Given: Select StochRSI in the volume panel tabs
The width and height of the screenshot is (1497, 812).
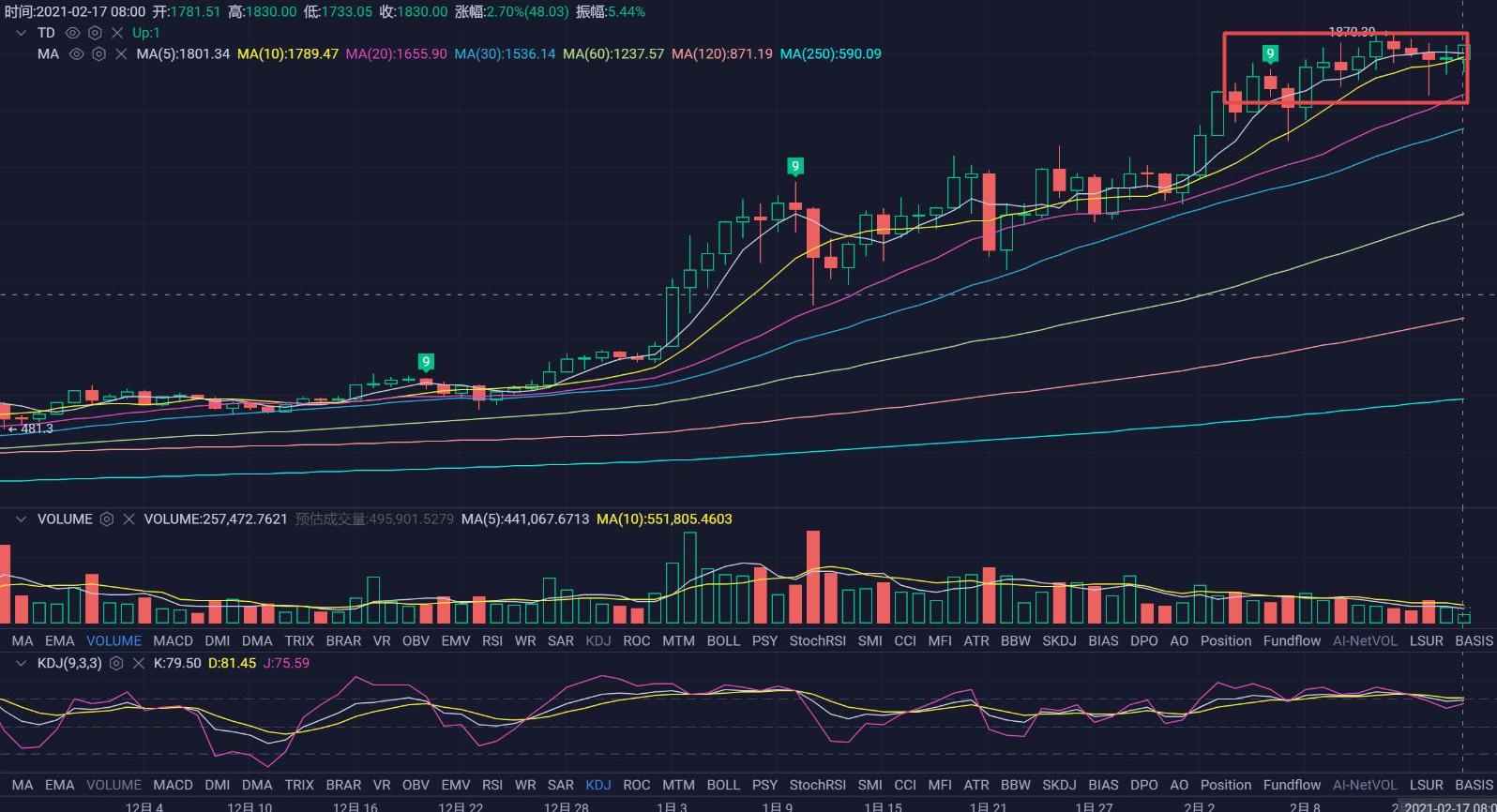Looking at the screenshot, I should click(817, 641).
